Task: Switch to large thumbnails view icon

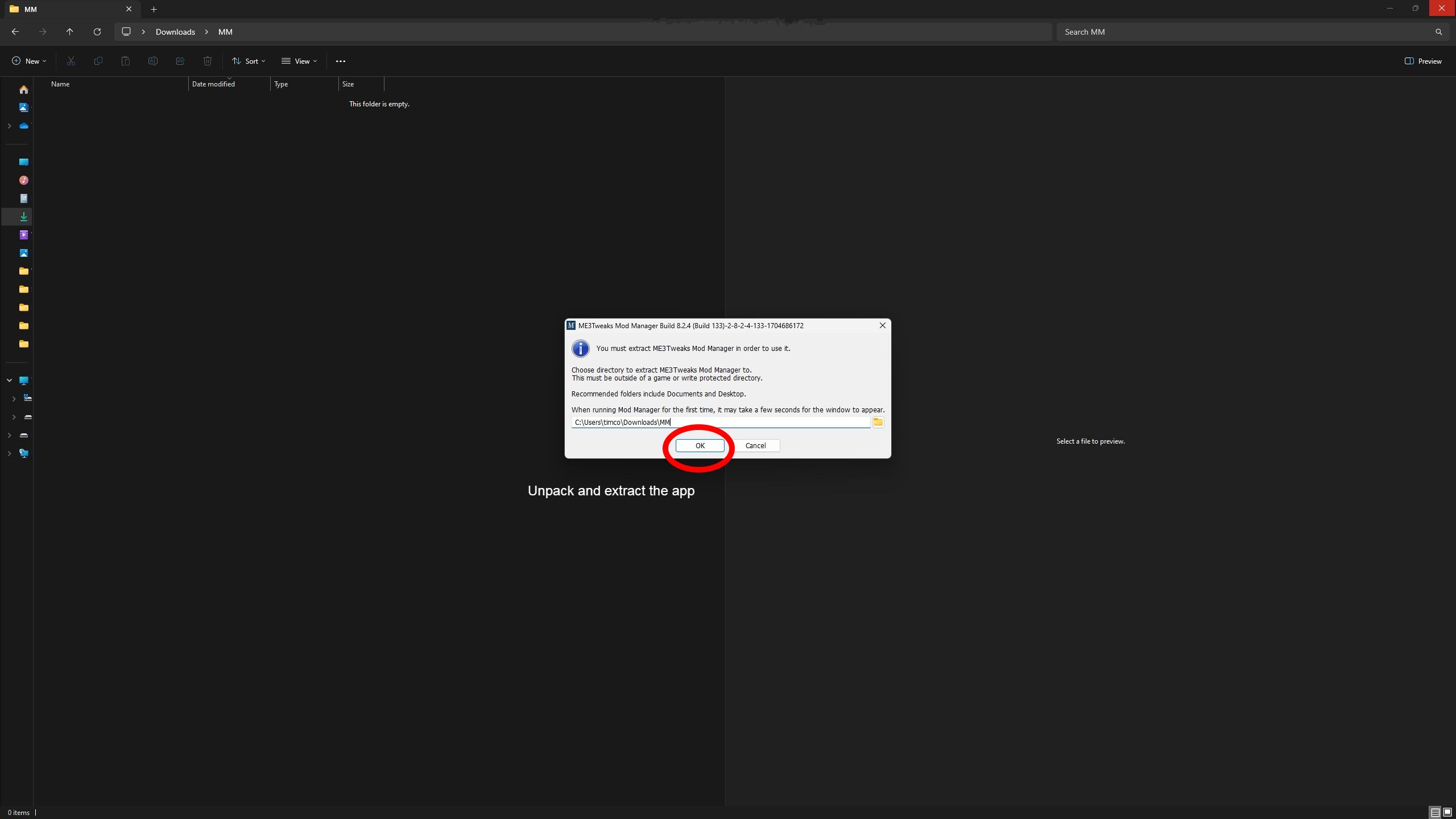Action: tap(1447, 812)
